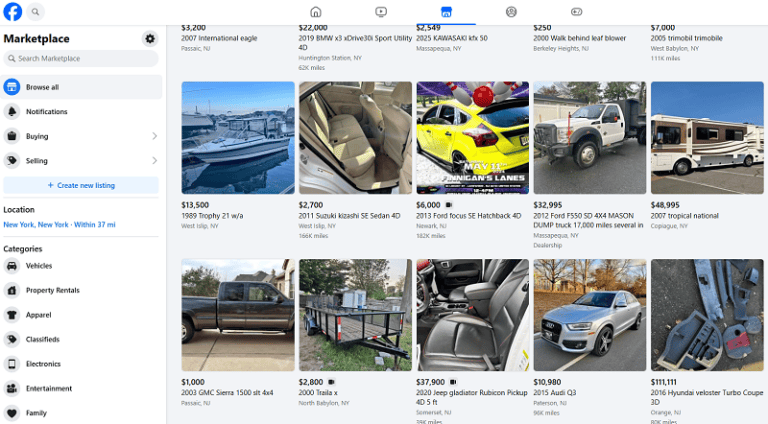The height and width of the screenshot is (424, 768).
Task: Click the Facebook logo
Action: (13, 12)
